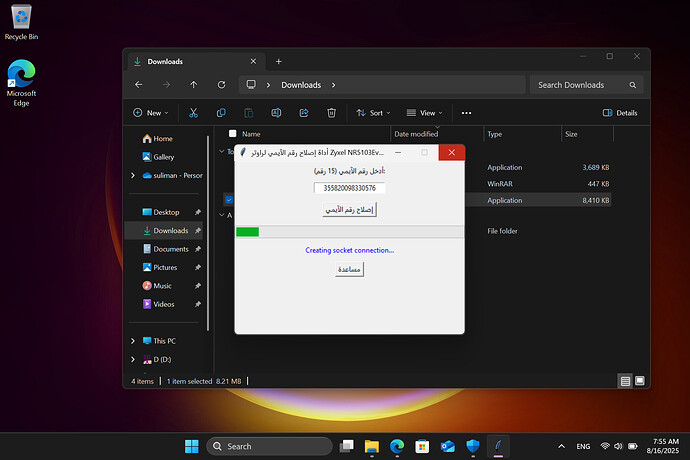Open the Sort dropdown menu
The width and height of the screenshot is (690, 460).
click(371, 113)
